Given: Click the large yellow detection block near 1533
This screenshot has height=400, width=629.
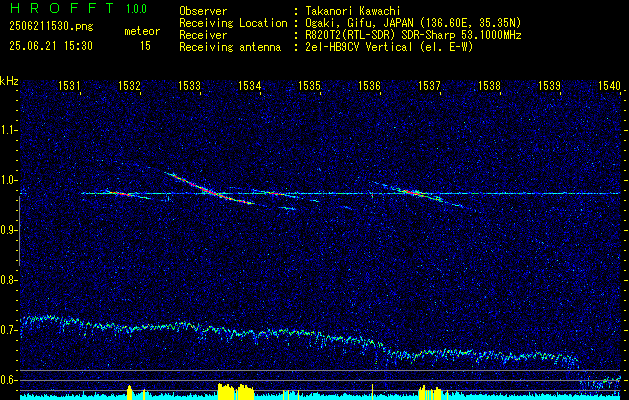Looking at the screenshot, I should pos(236,392).
